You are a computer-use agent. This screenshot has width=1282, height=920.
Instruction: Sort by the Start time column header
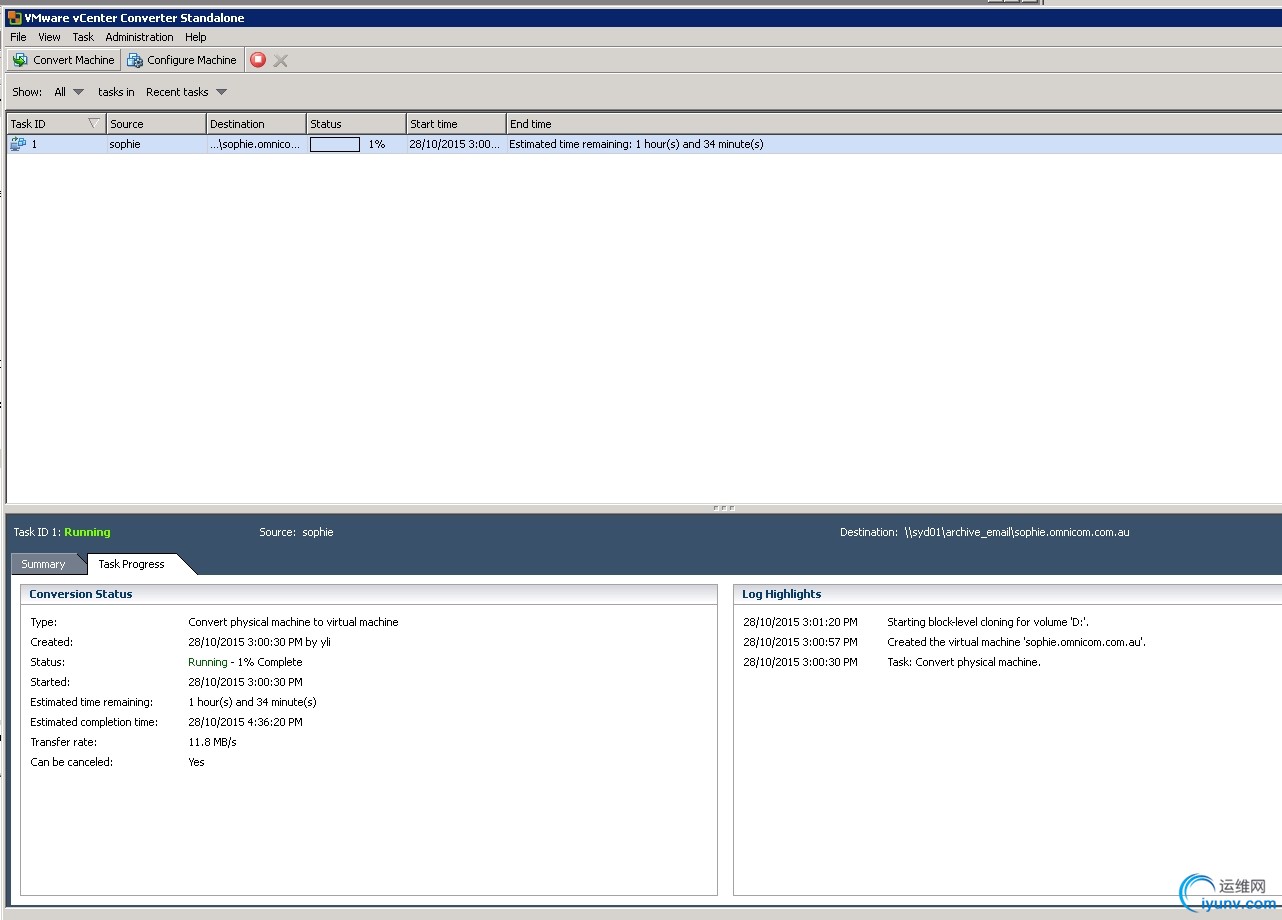[x=456, y=124]
